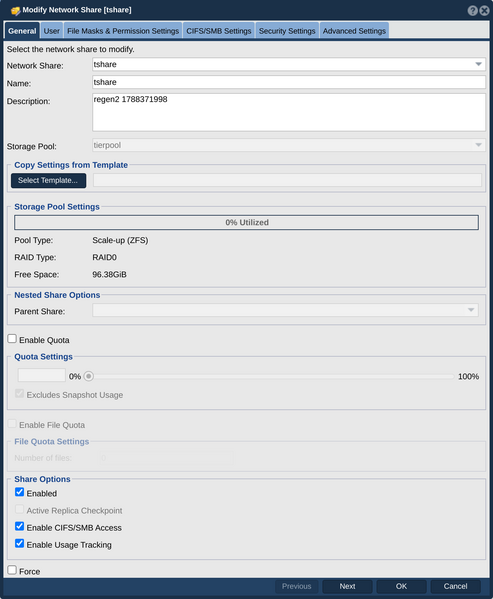Viewport: 493px width, 599px height.
Task: Switch to the General tab
Action: point(22,31)
